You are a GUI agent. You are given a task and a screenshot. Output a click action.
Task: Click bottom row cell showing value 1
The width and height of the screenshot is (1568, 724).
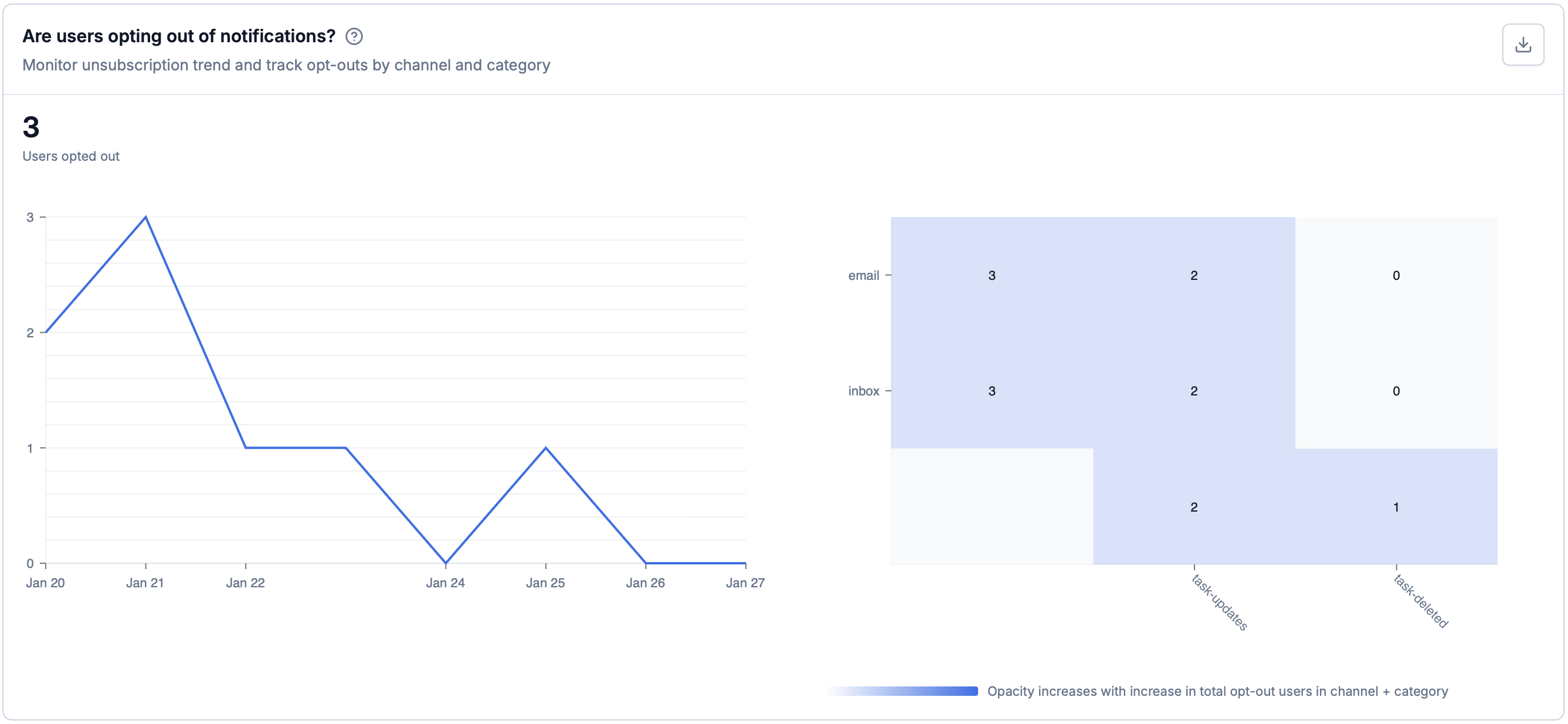[x=1396, y=506]
